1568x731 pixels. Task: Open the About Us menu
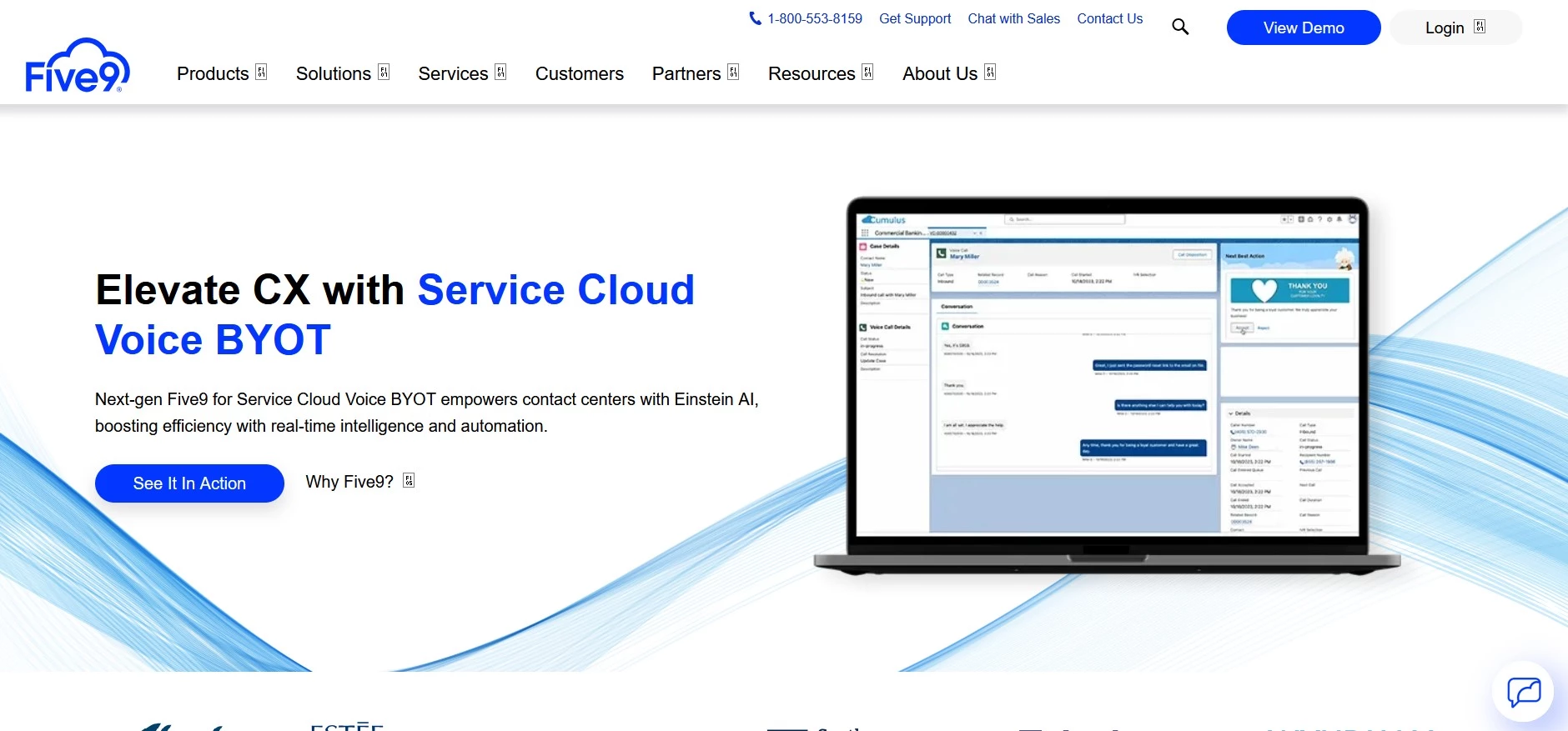point(940,73)
